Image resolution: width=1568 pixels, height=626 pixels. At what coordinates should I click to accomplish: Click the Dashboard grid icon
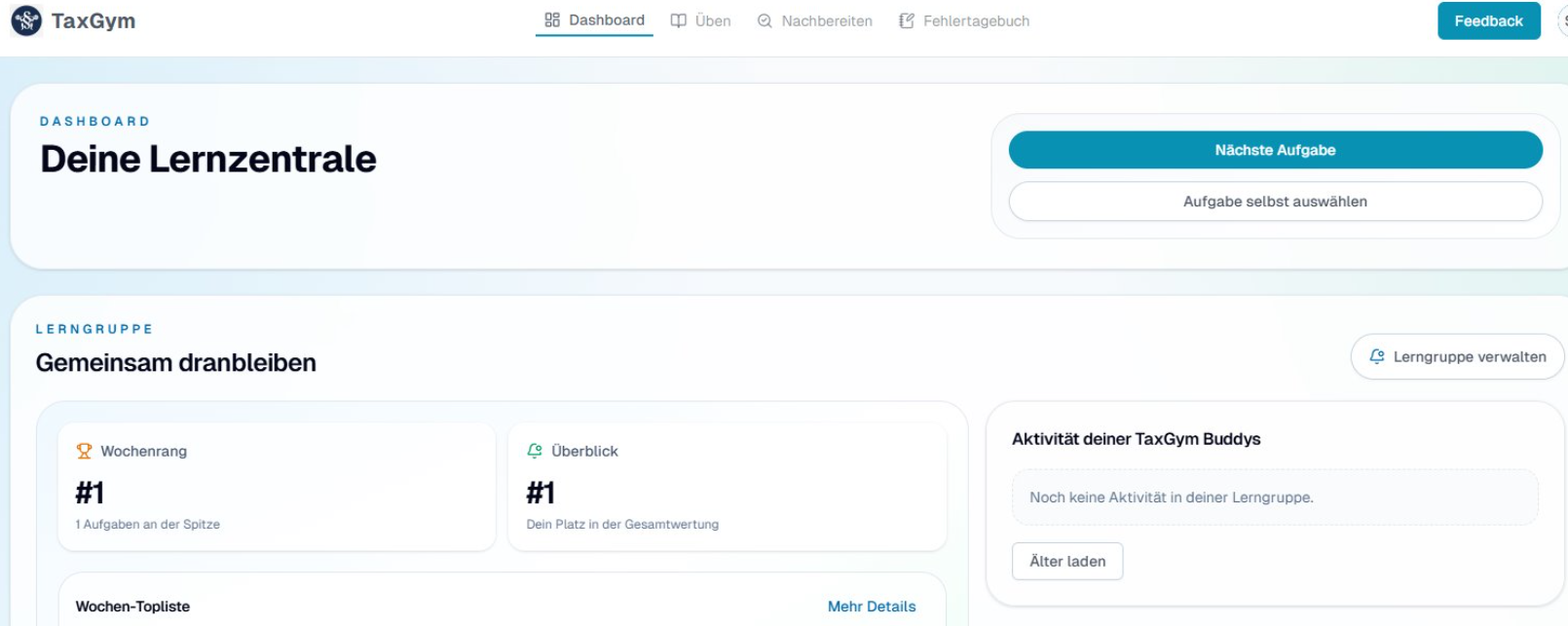(x=552, y=20)
